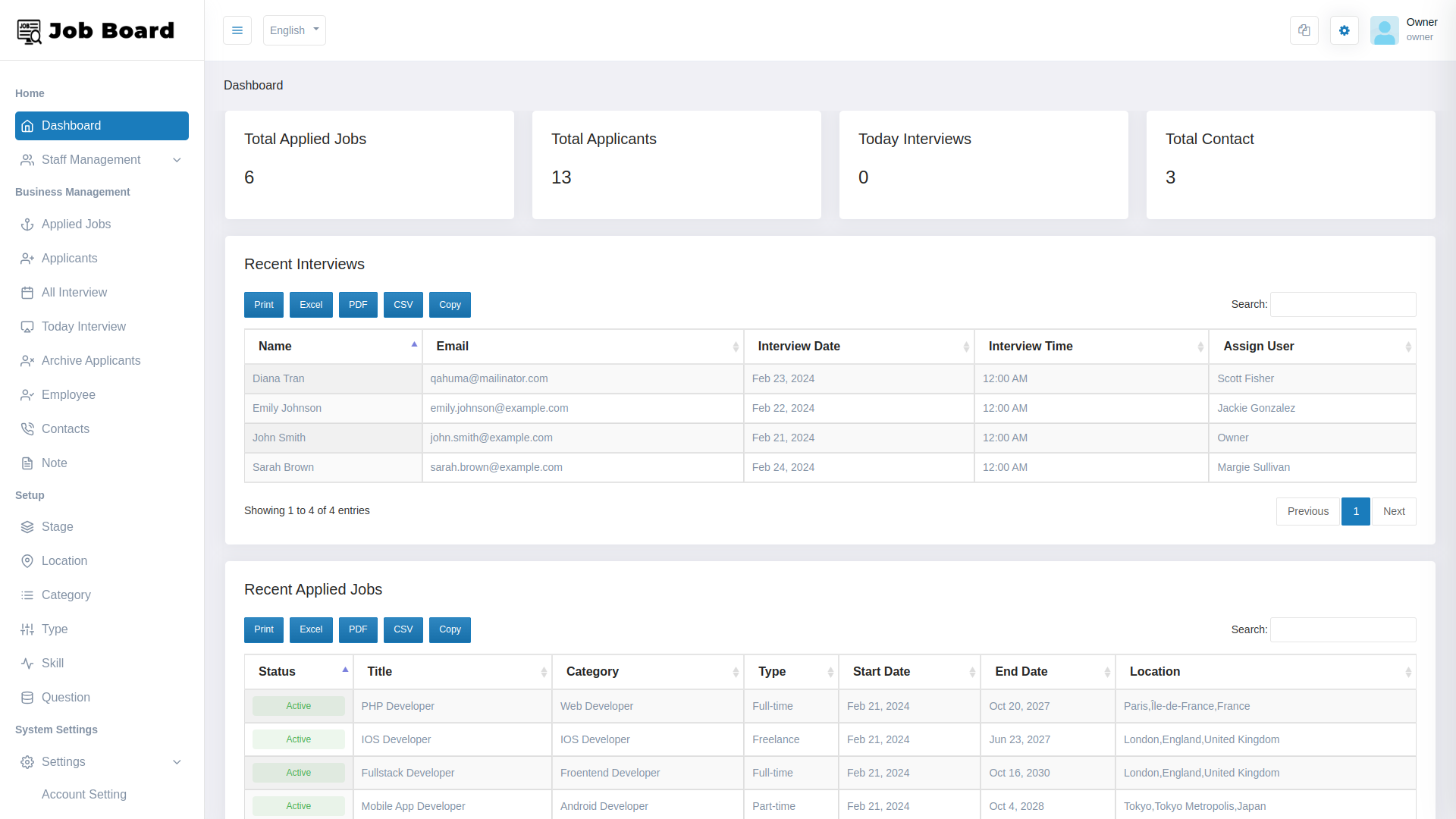Screen dimensions: 1456x819
Task: Open the English language dropdown
Action: click(294, 30)
